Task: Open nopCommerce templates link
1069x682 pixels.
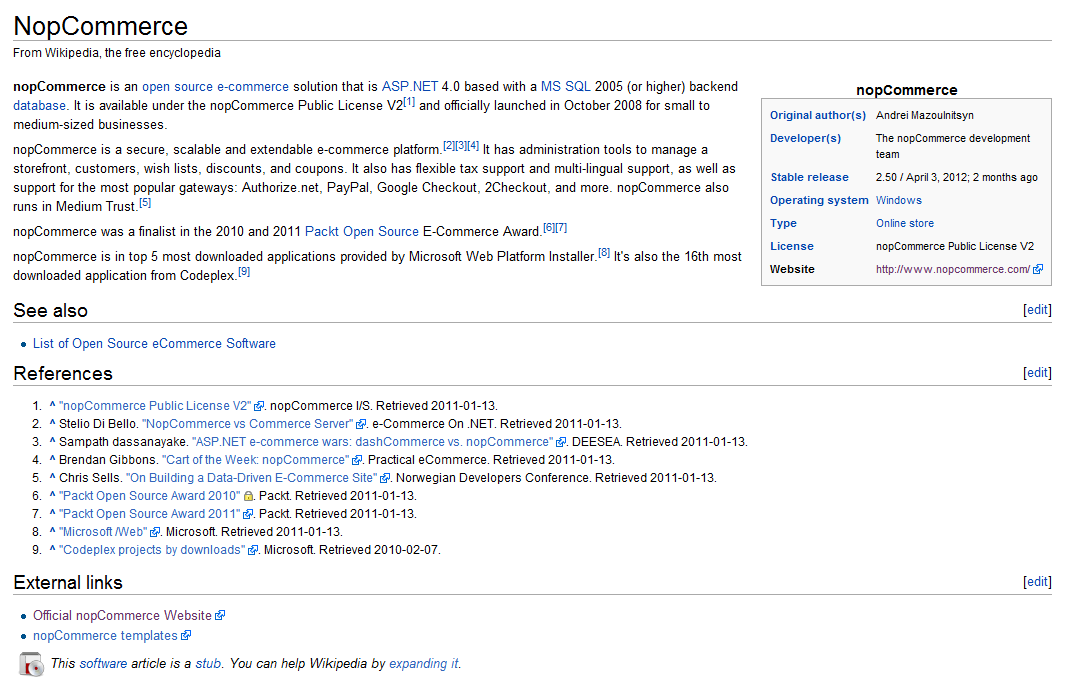Action: 105,636
